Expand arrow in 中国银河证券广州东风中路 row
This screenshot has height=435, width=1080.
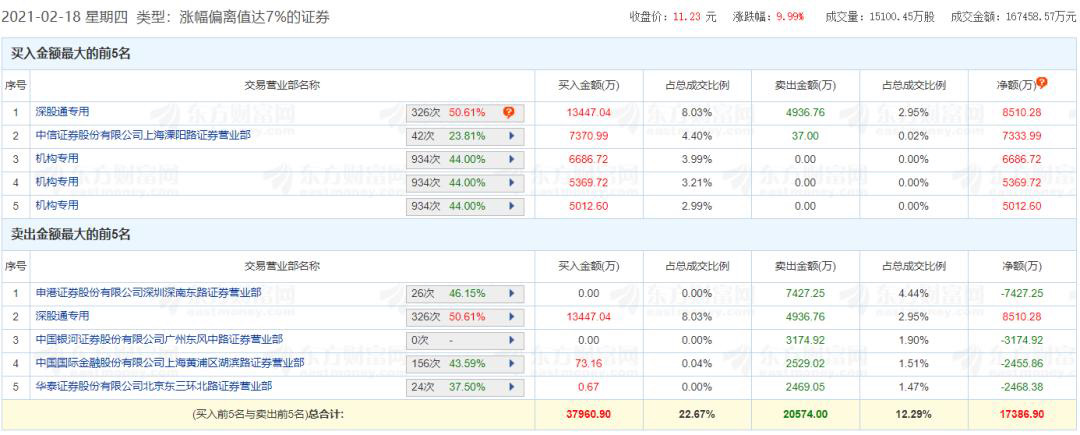(x=511, y=340)
